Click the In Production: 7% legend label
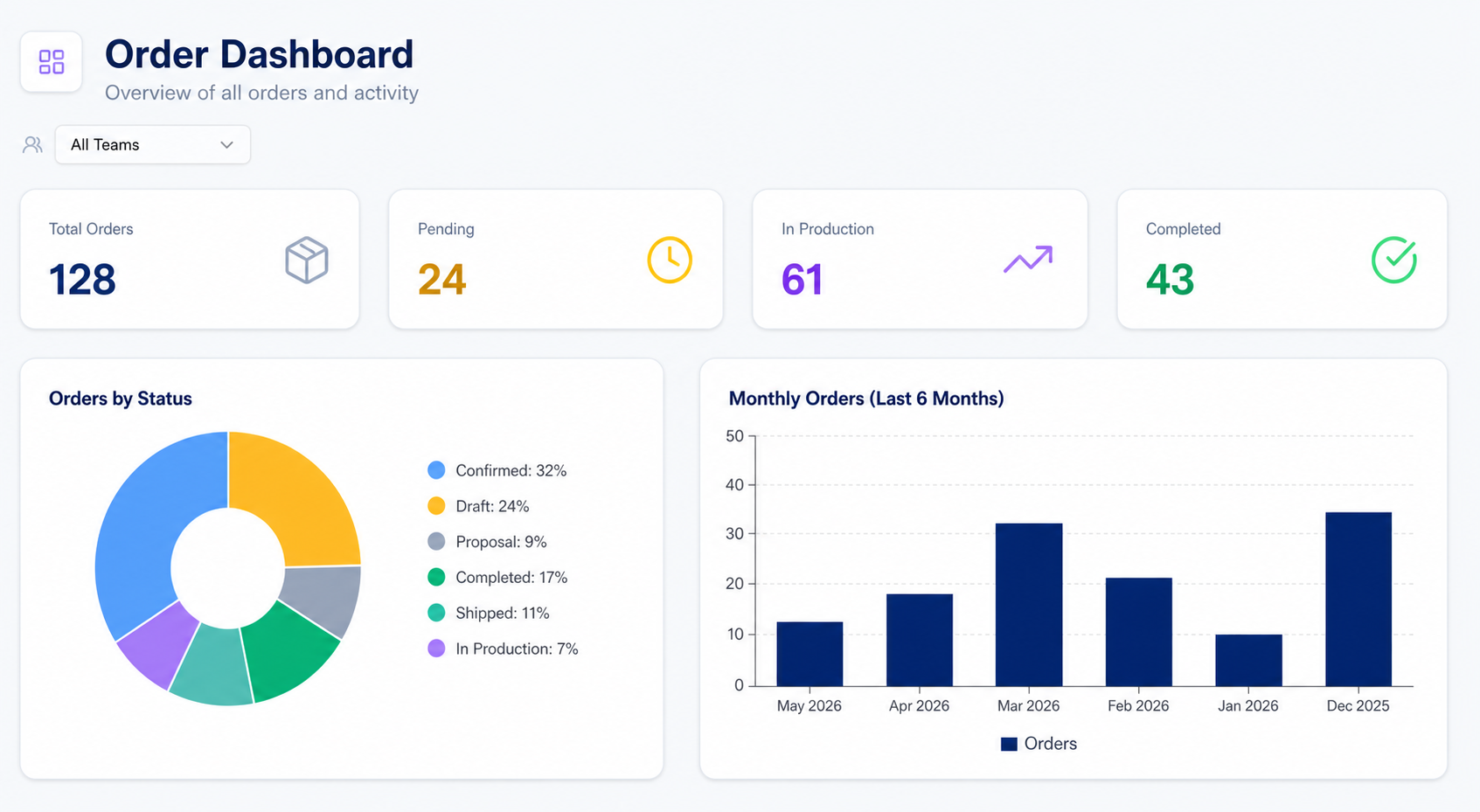The image size is (1480, 812). tap(517, 649)
